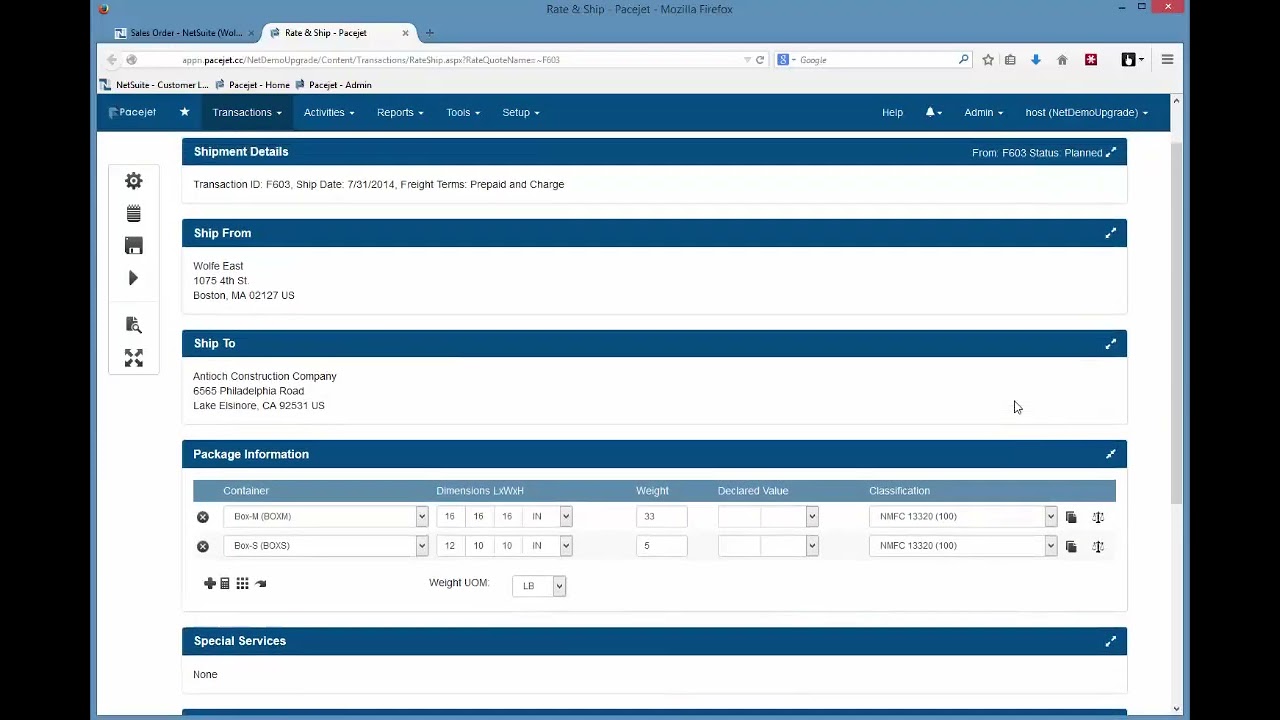The image size is (1280, 720).
Task: Click weight field showing 33
Action: [x=661, y=516]
